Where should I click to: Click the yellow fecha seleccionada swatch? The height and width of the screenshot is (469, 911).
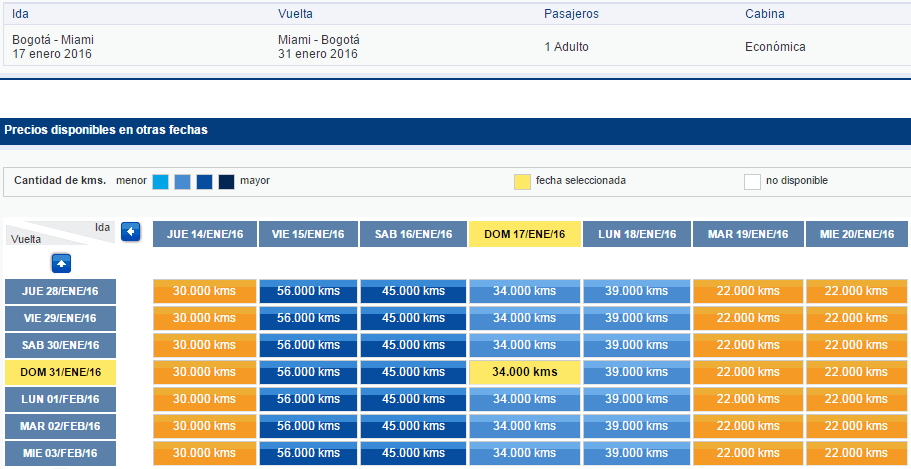coord(522,182)
